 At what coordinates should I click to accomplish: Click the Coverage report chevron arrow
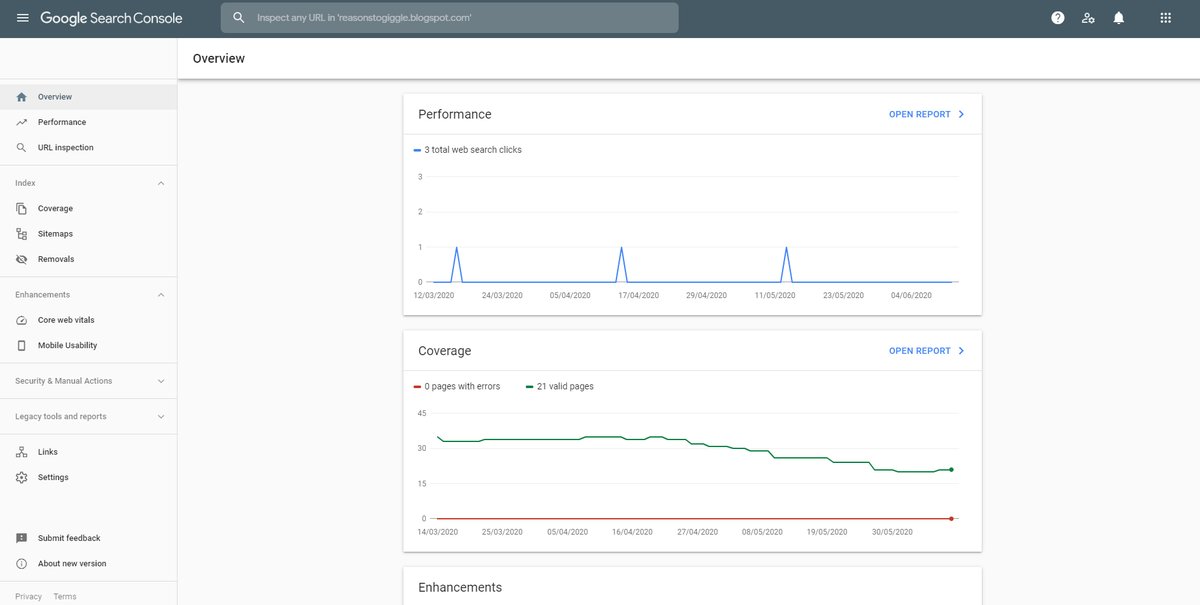coord(962,351)
